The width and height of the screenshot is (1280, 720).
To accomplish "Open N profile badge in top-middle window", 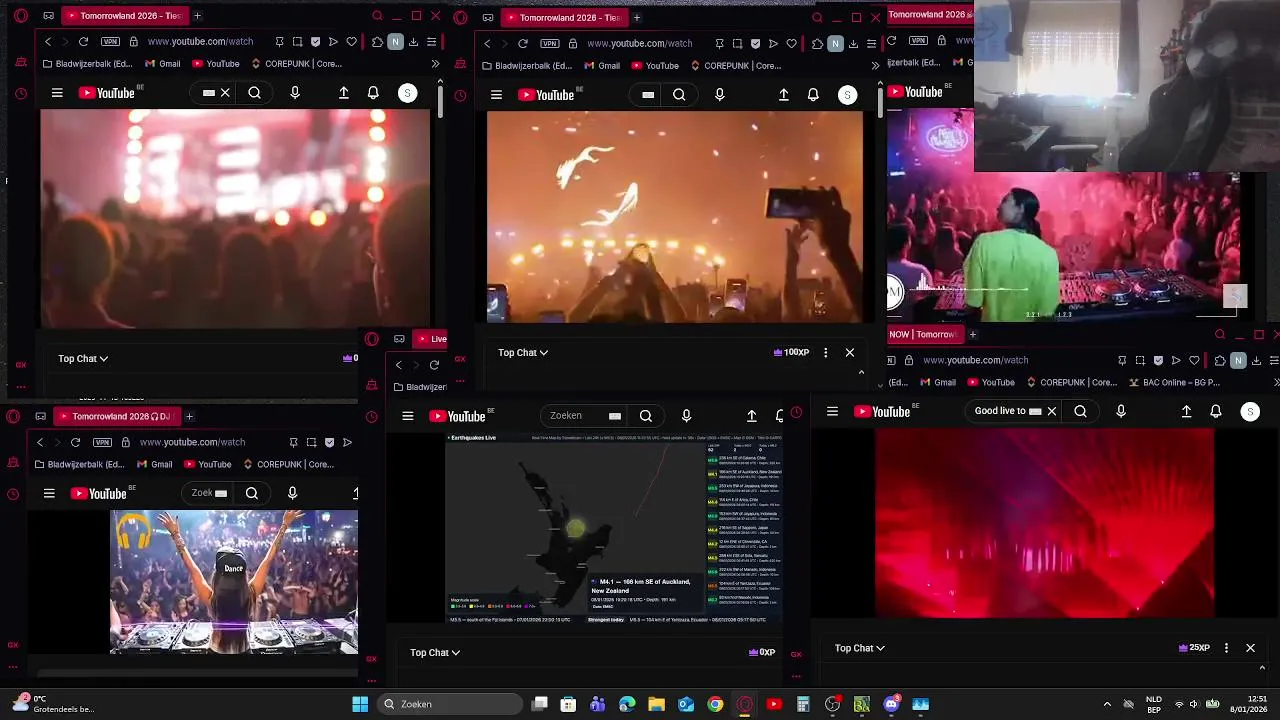I will [x=835, y=44].
